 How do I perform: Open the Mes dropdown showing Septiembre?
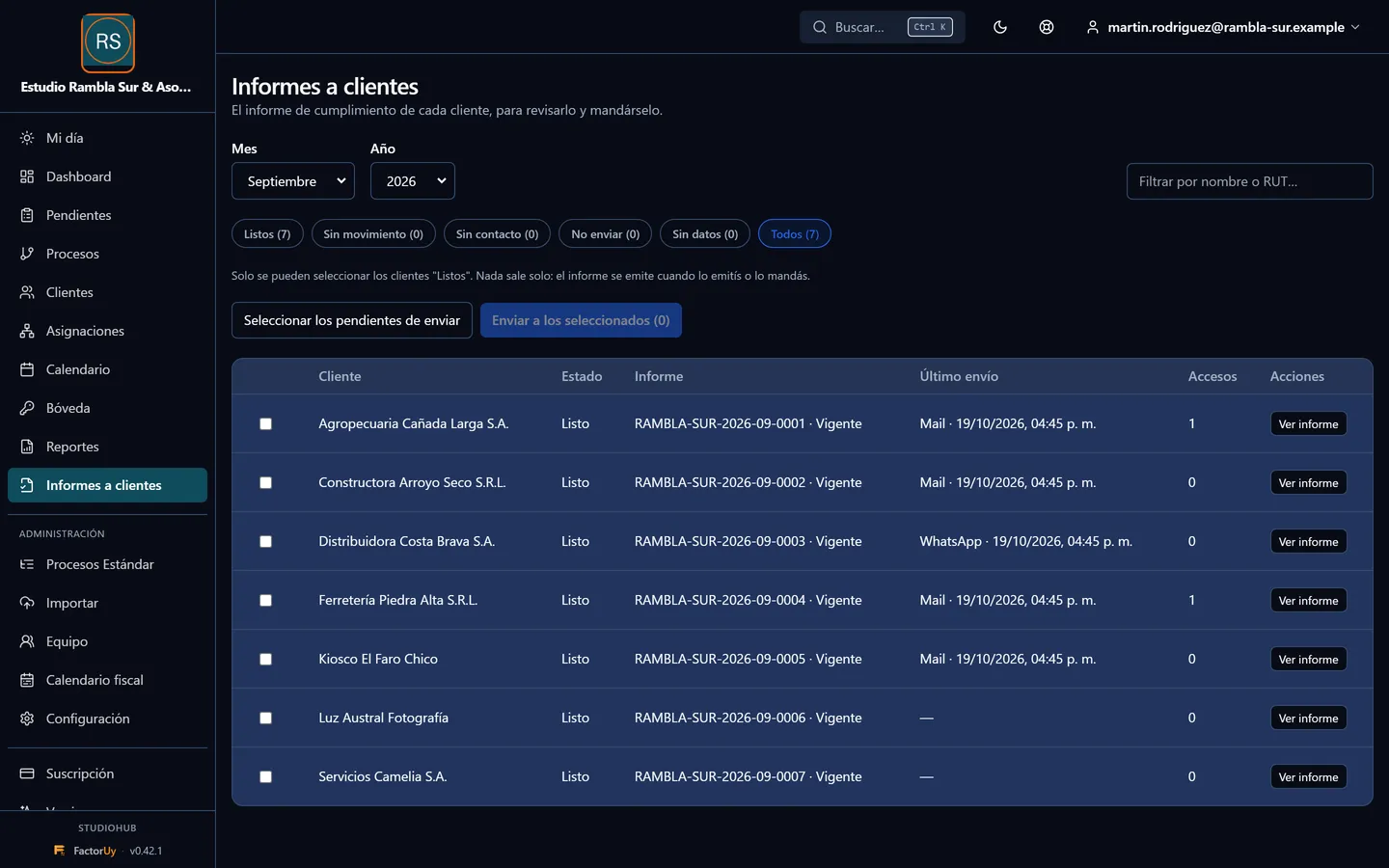tap(293, 181)
